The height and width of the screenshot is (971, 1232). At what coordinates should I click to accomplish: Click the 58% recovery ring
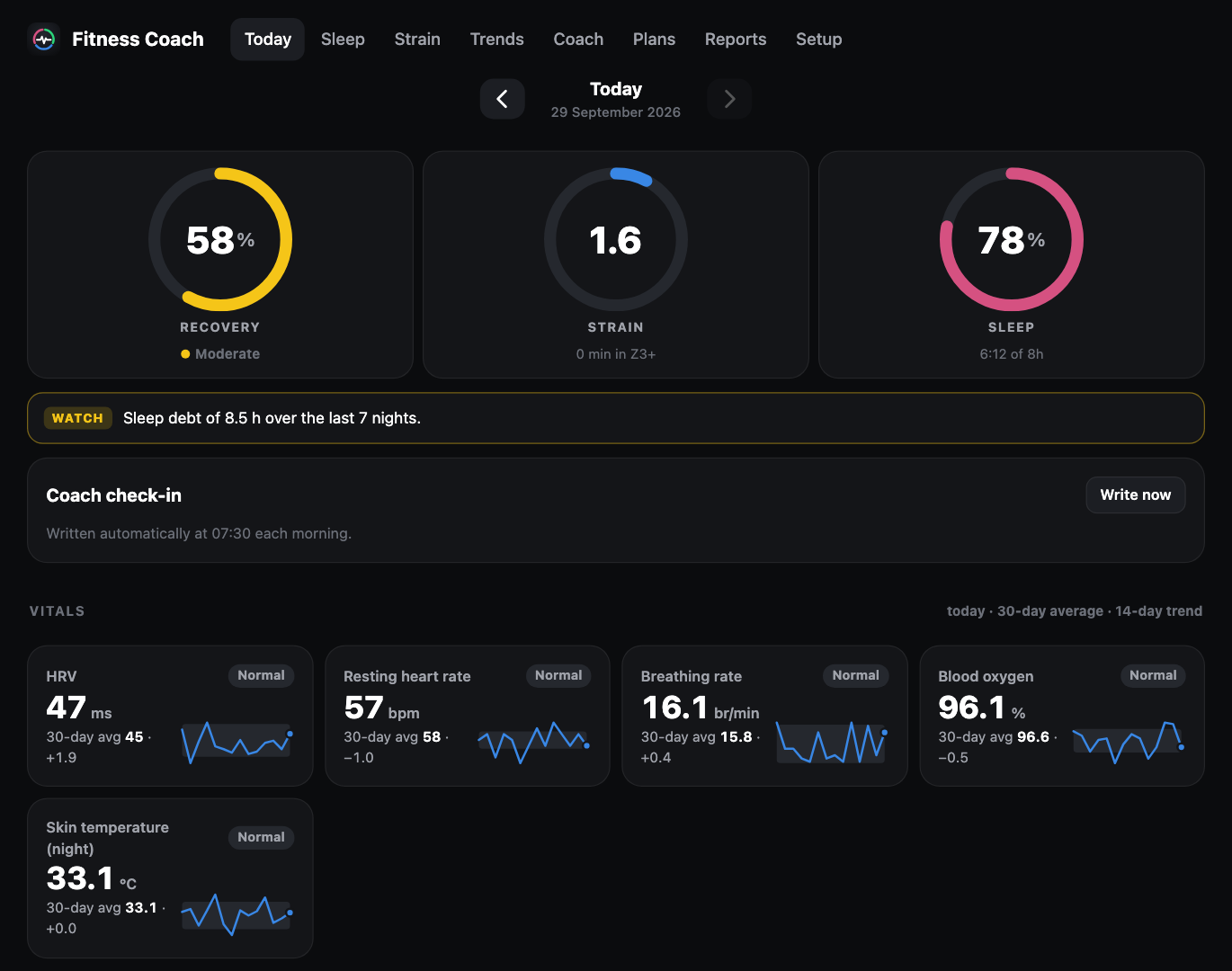[220, 240]
